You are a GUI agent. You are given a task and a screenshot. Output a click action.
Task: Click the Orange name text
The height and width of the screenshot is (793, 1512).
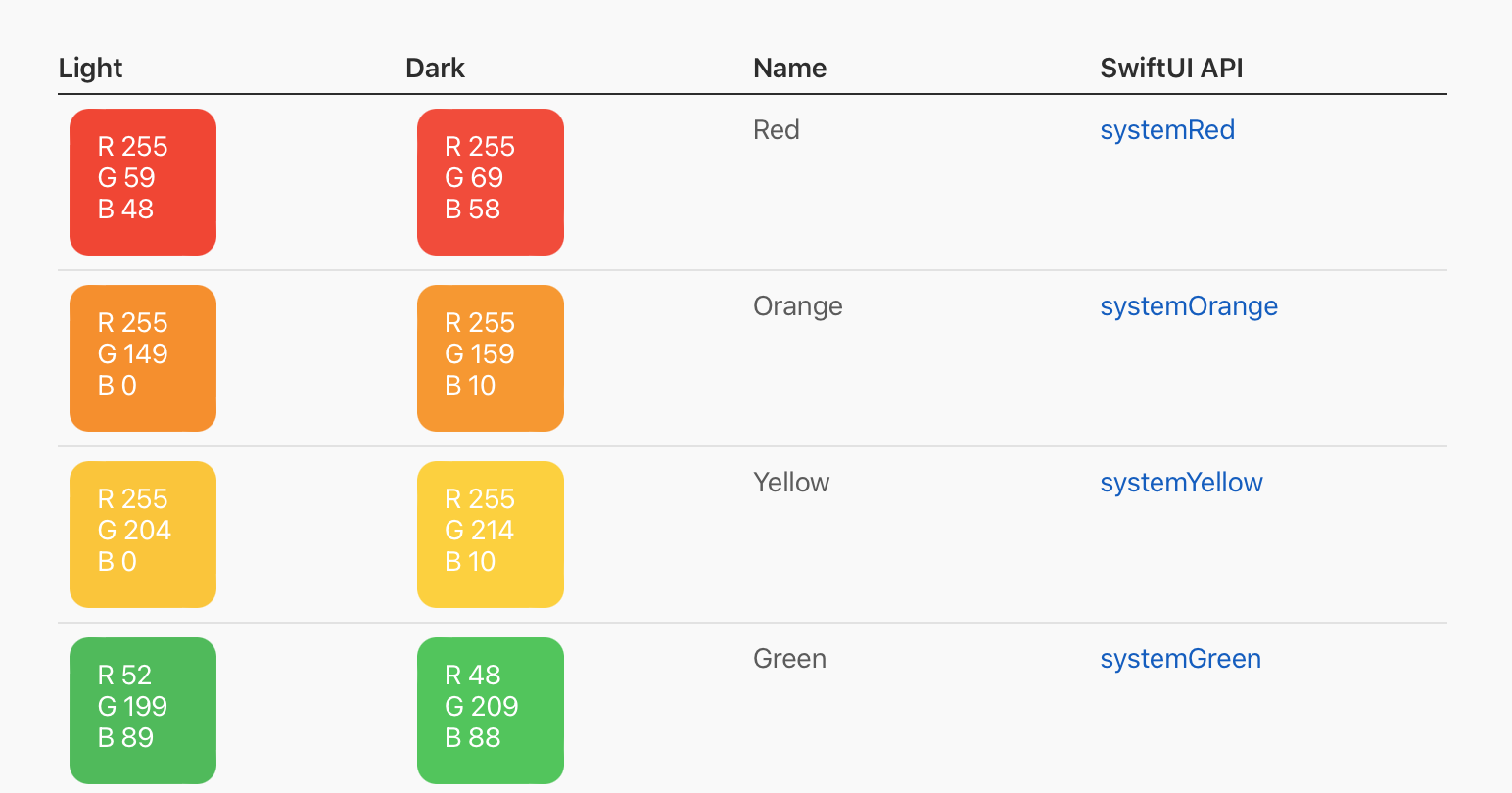click(798, 306)
